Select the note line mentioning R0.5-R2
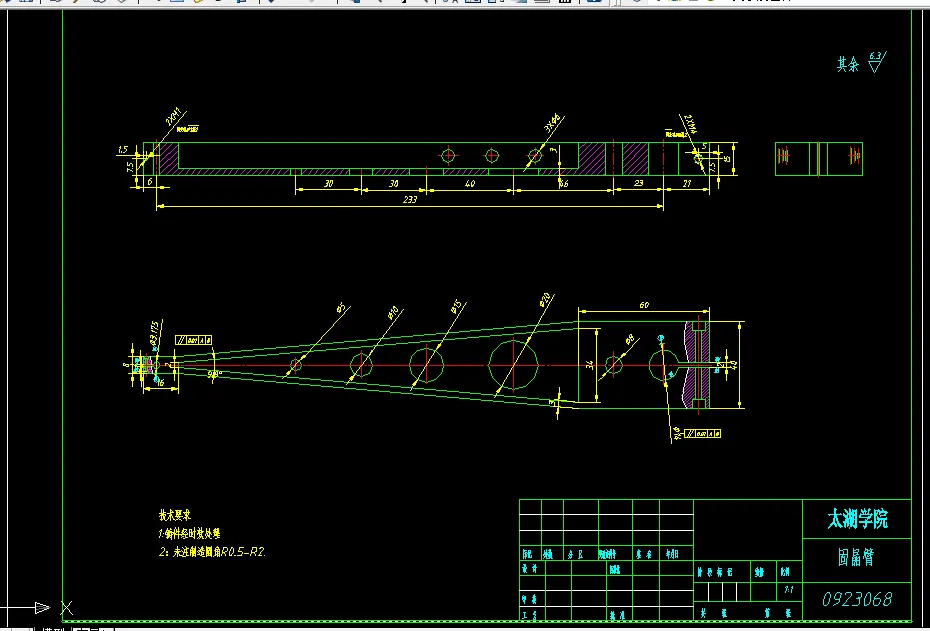Screen dimensions: 930x631 pyautogui.click(x=213, y=552)
